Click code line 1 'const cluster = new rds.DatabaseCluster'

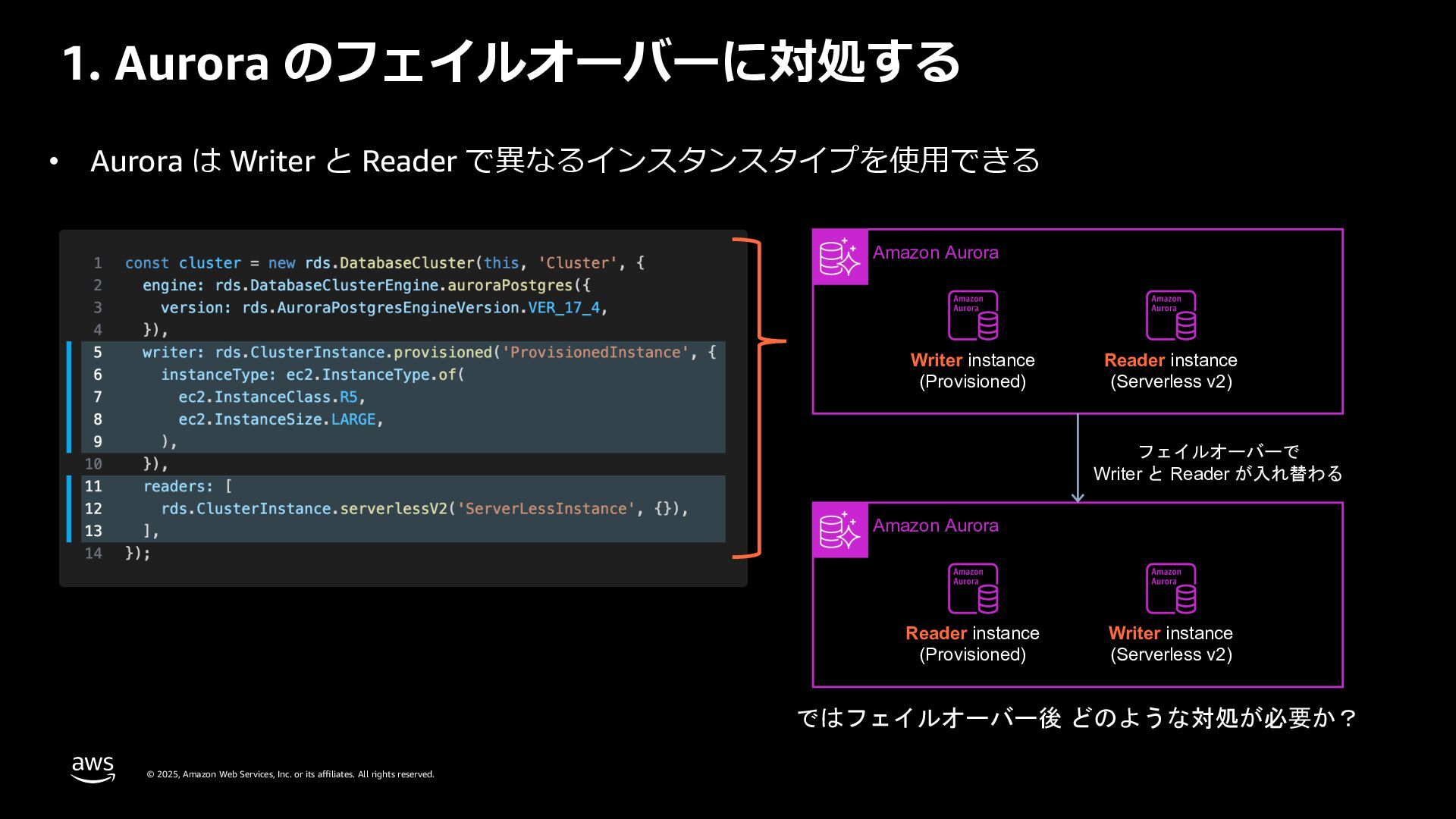click(384, 263)
